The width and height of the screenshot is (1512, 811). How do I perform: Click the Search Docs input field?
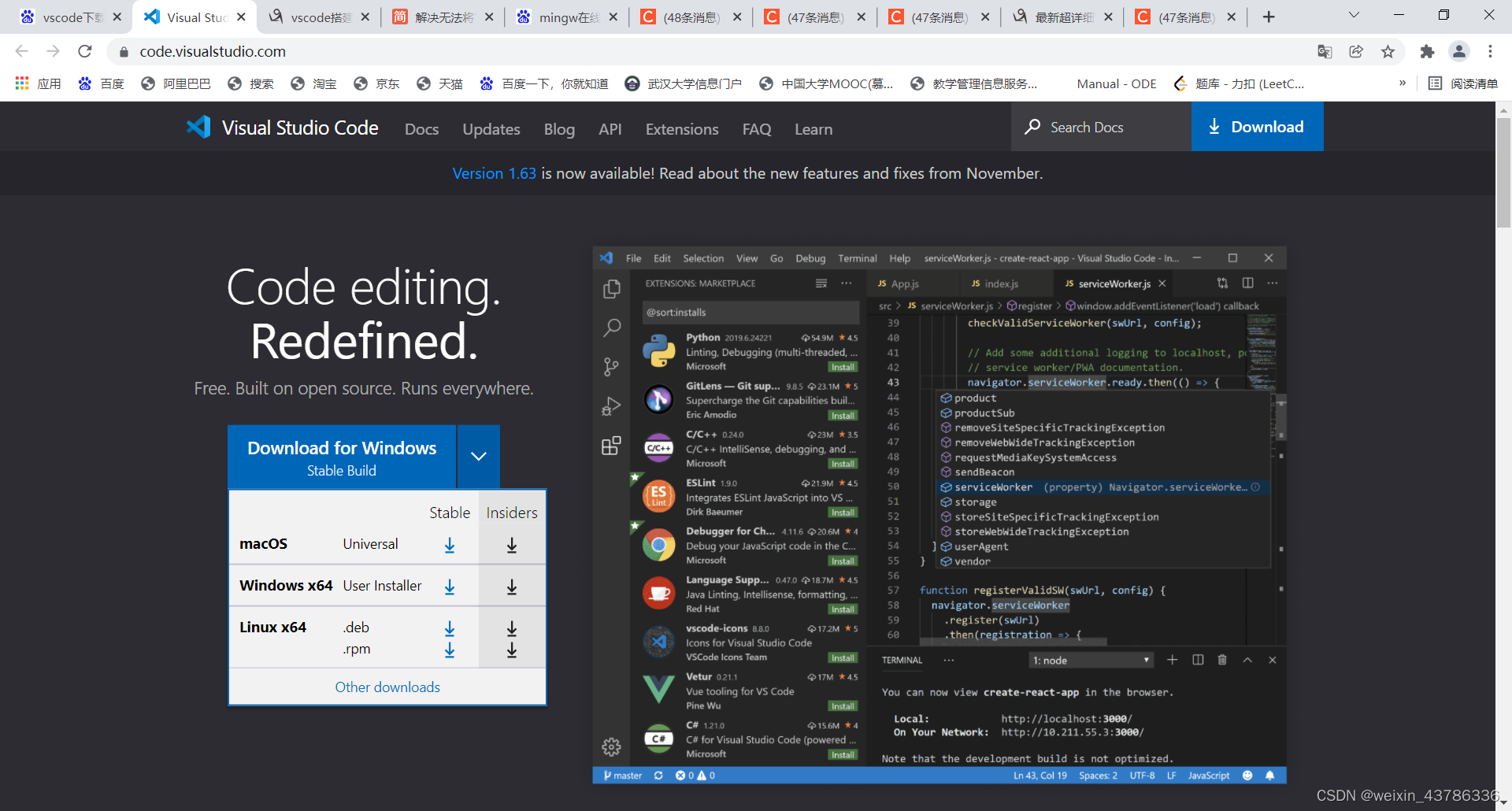1101,127
